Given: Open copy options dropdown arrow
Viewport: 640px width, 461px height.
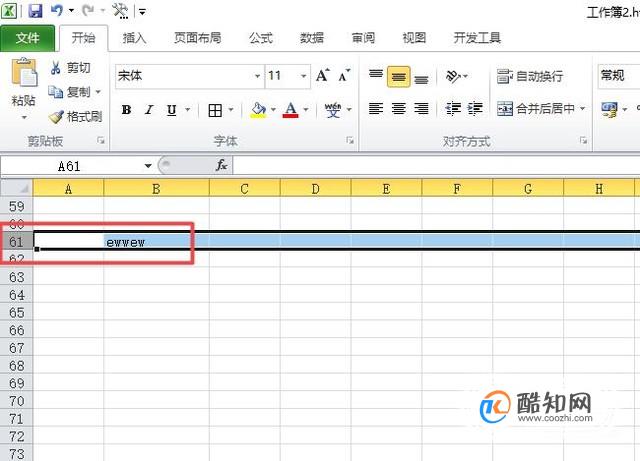Looking at the screenshot, I should (x=98, y=92).
